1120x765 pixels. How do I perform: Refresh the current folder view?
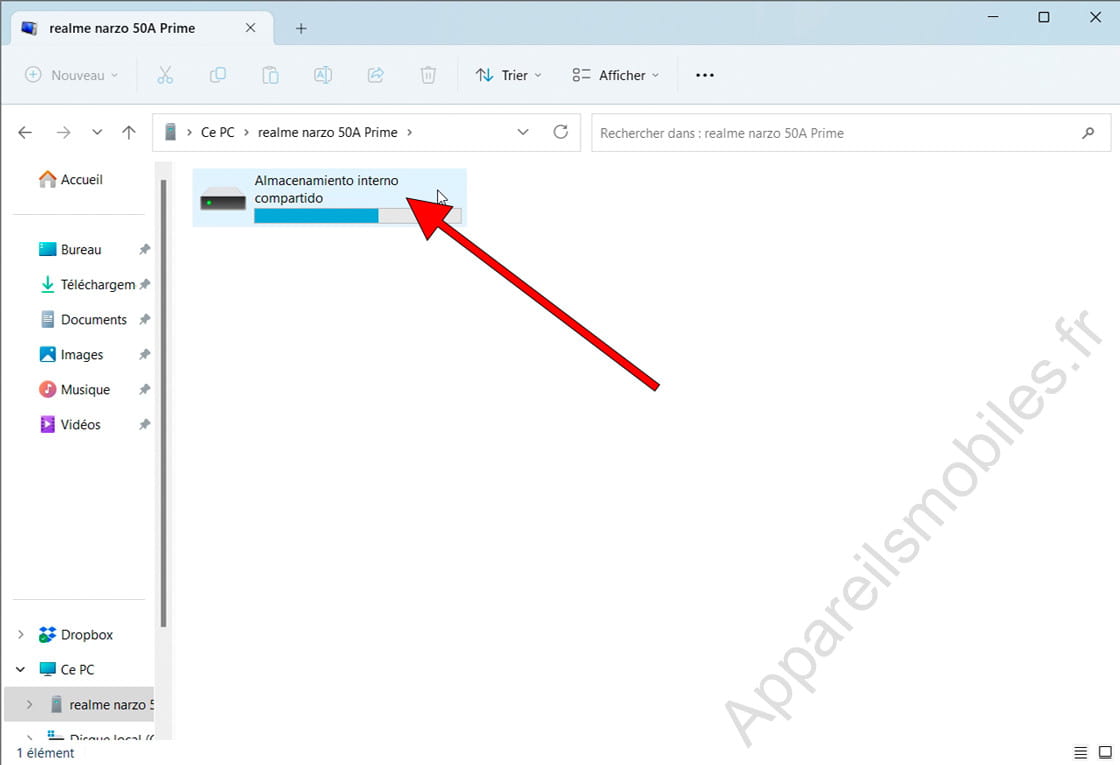[561, 132]
